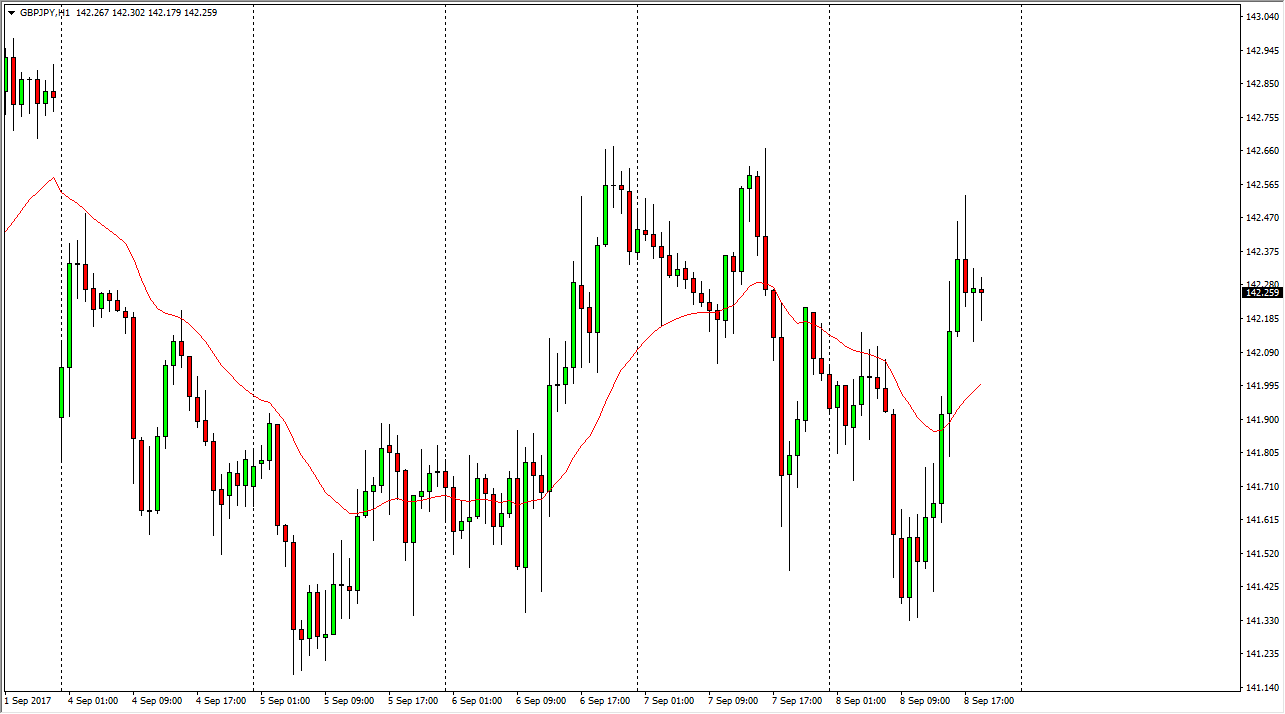
Task: Click the last candle on the chart
Action: point(982,291)
